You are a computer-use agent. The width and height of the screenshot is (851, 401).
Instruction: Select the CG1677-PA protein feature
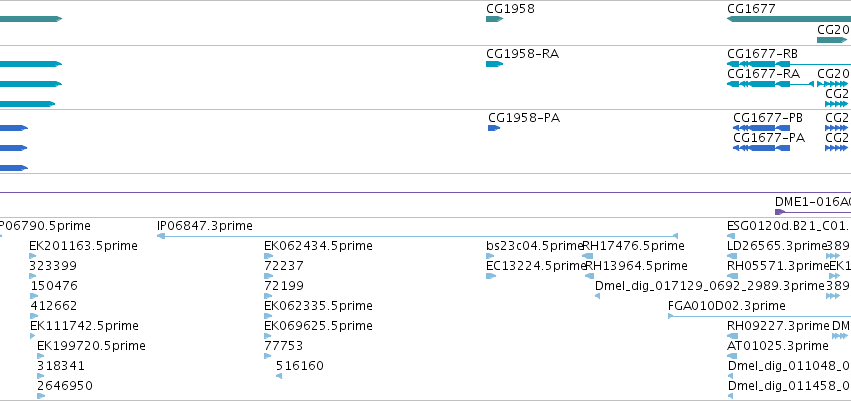(761, 148)
